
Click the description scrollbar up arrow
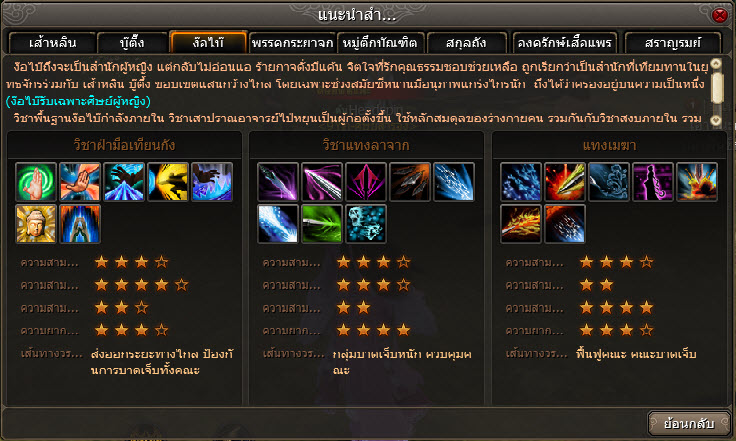pyautogui.click(x=716, y=63)
